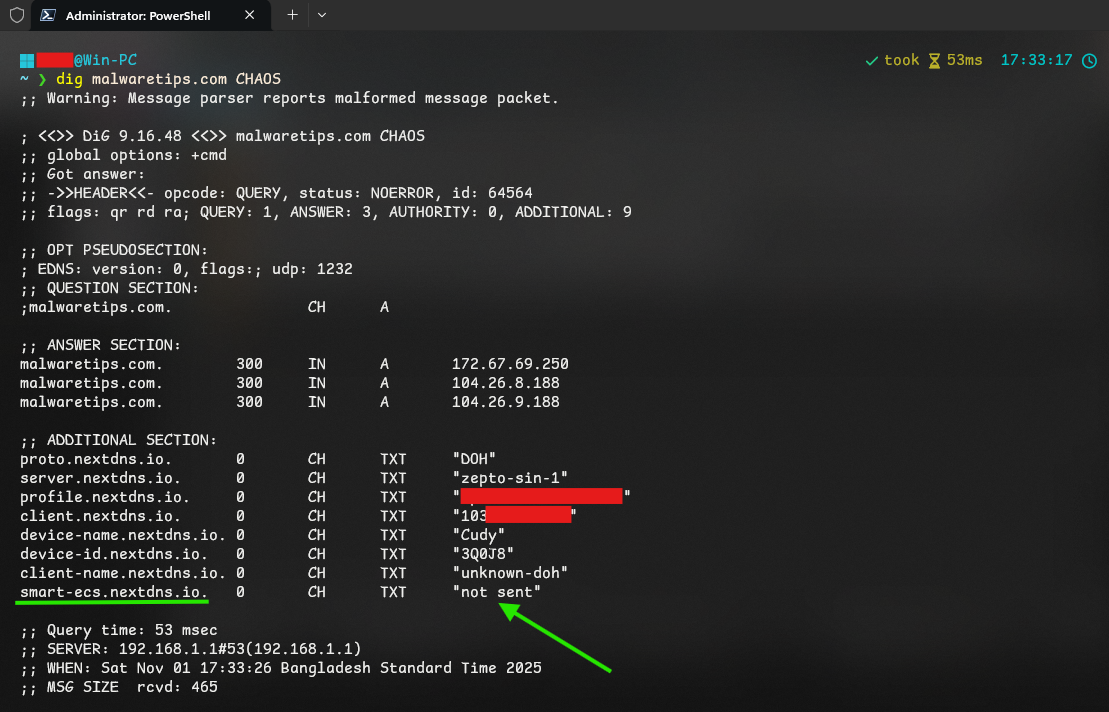Click the "unknown-doh" value

pos(510,573)
